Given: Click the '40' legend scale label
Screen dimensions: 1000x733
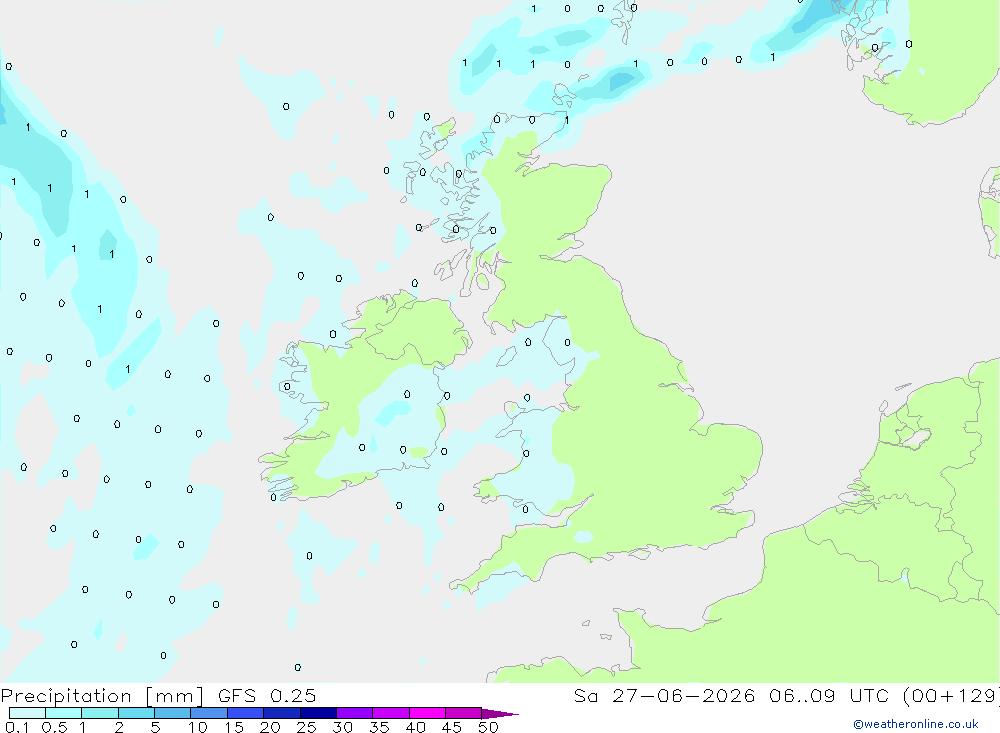Looking at the screenshot, I should 416,727.
